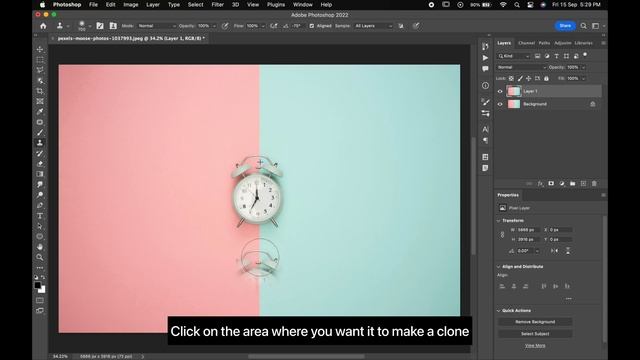640x360 pixels.
Task: Select the Eraser tool
Action: click(x=40, y=164)
